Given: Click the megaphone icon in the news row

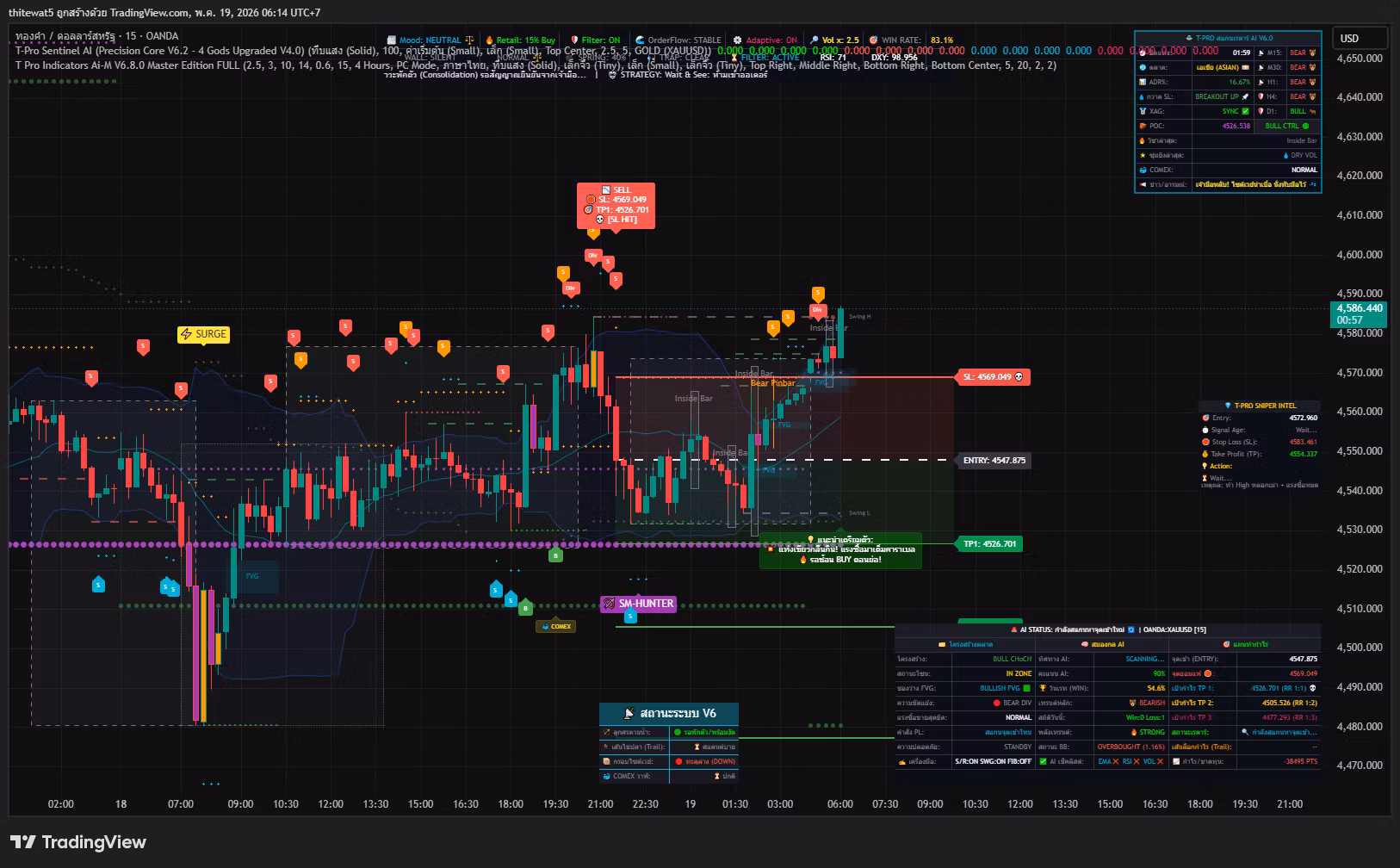Looking at the screenshot, I should (1143, 184).
